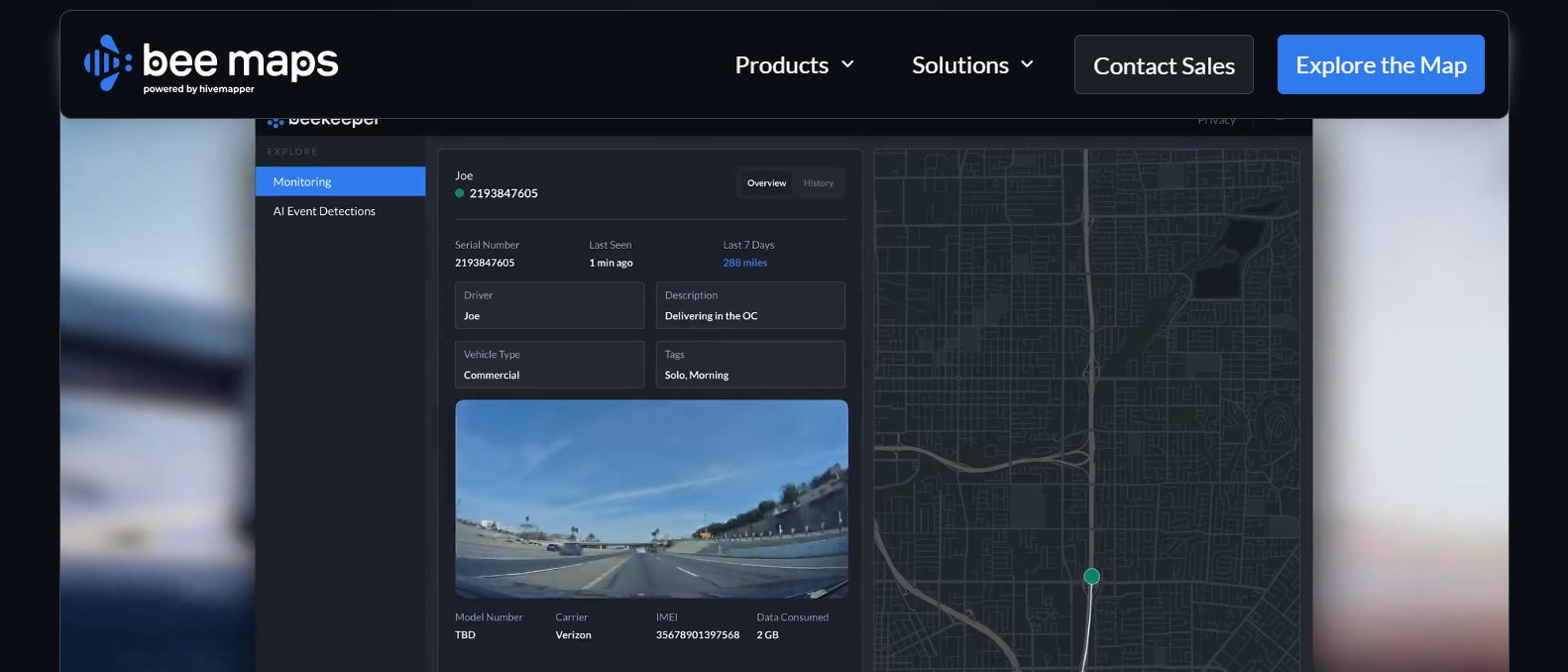The width and height of the screenshot is (1568, 672).
Task: Click the IMEI value 35678901397568
Action: coord(698,635)
